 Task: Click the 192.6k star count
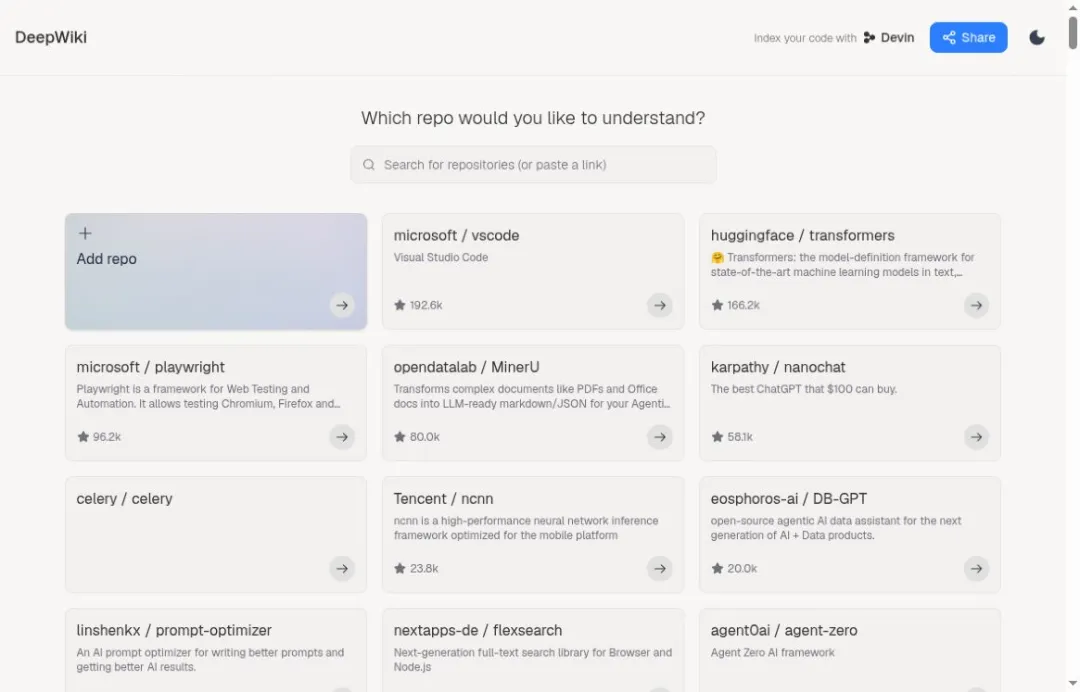pyautogui.click(x=426, y=305)
